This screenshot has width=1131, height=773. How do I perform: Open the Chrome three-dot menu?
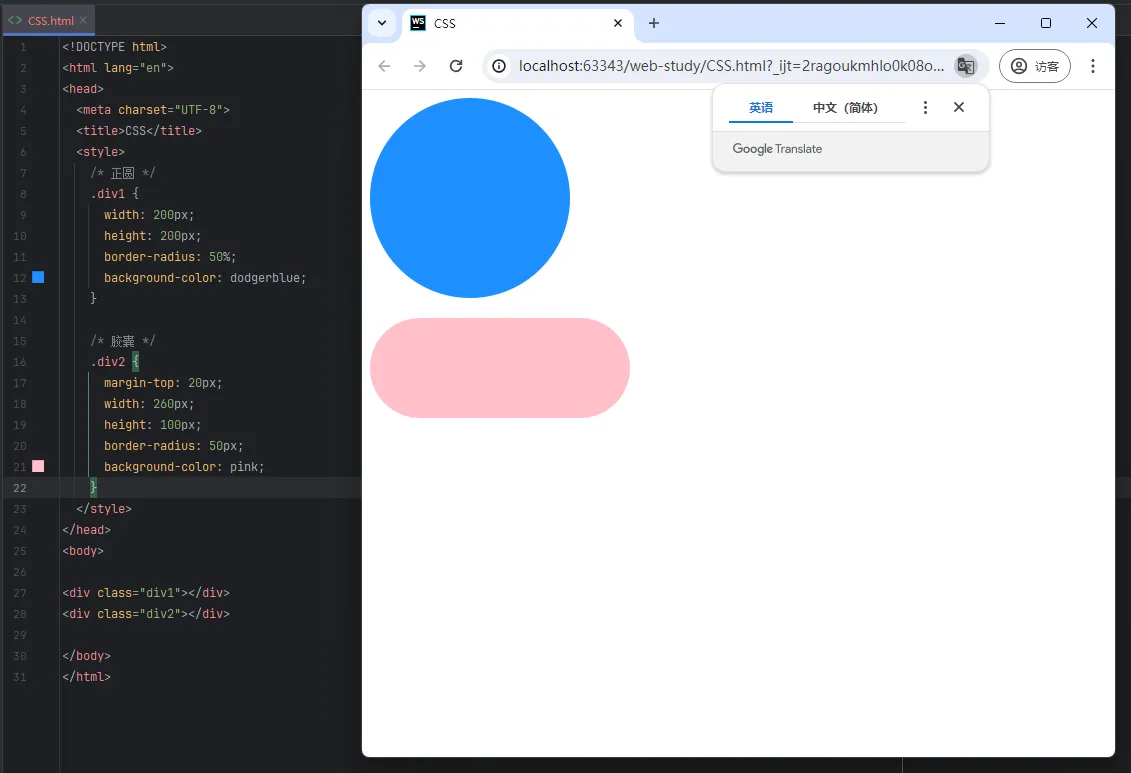point(1092,66)
